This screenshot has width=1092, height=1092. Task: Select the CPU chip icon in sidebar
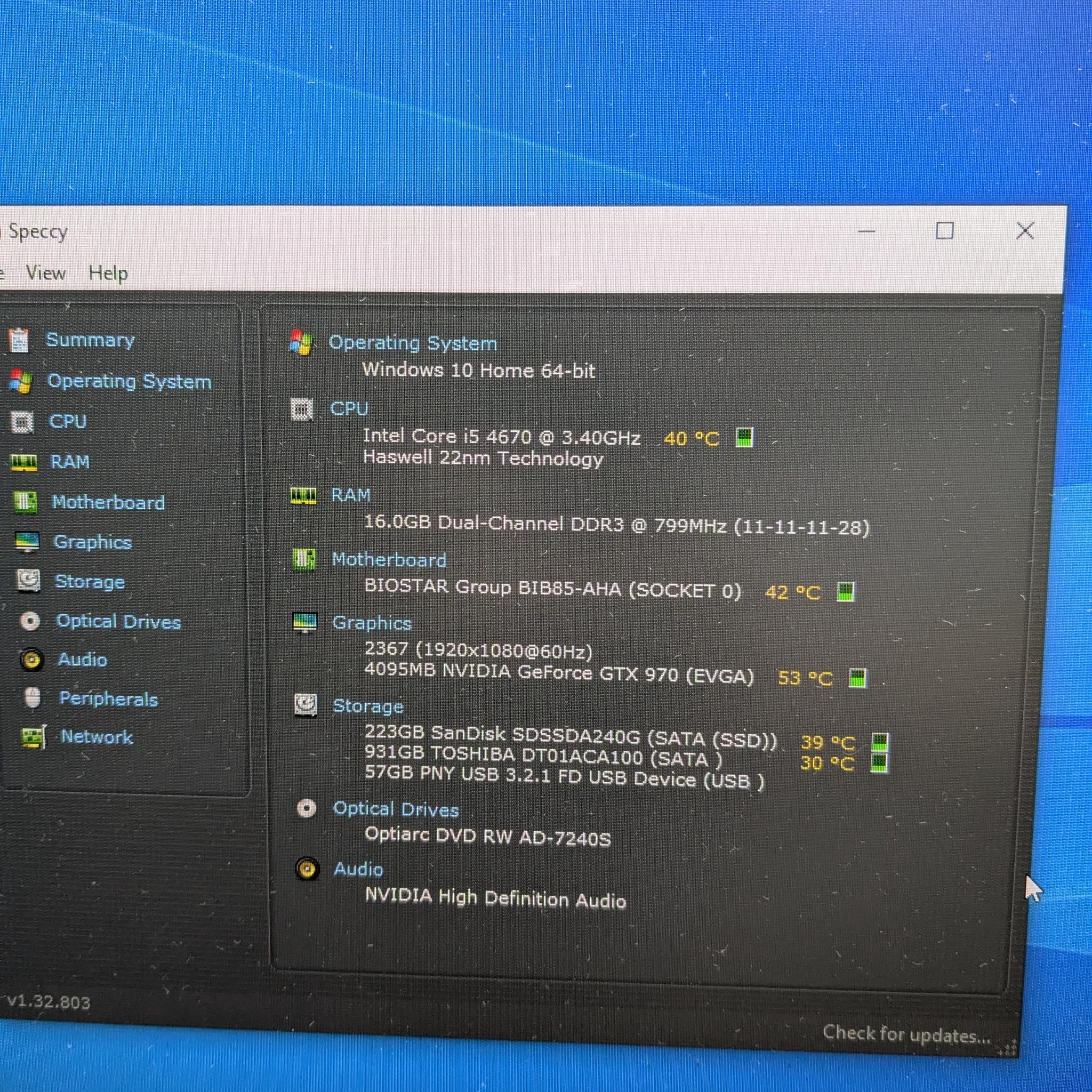tap(22, 422)
